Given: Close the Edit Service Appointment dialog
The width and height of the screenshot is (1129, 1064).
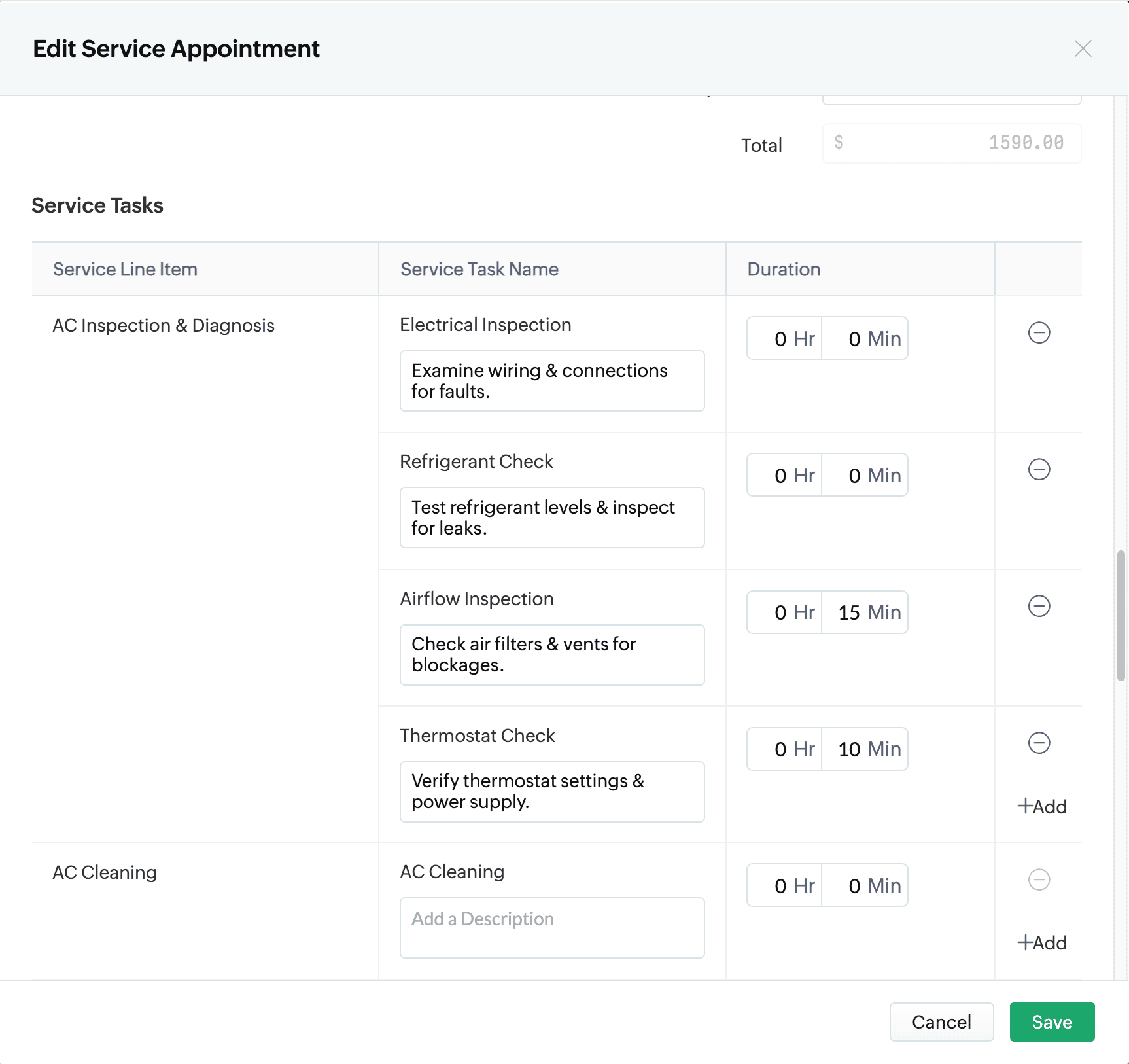Looking at the screenshot, I should (1083, 48).
